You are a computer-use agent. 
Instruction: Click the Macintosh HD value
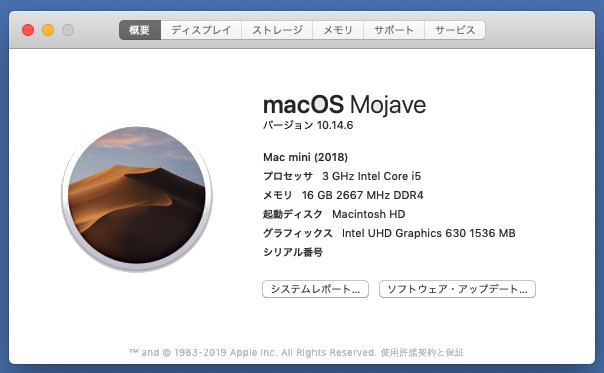pyautogui.click(x=369, y=214)
